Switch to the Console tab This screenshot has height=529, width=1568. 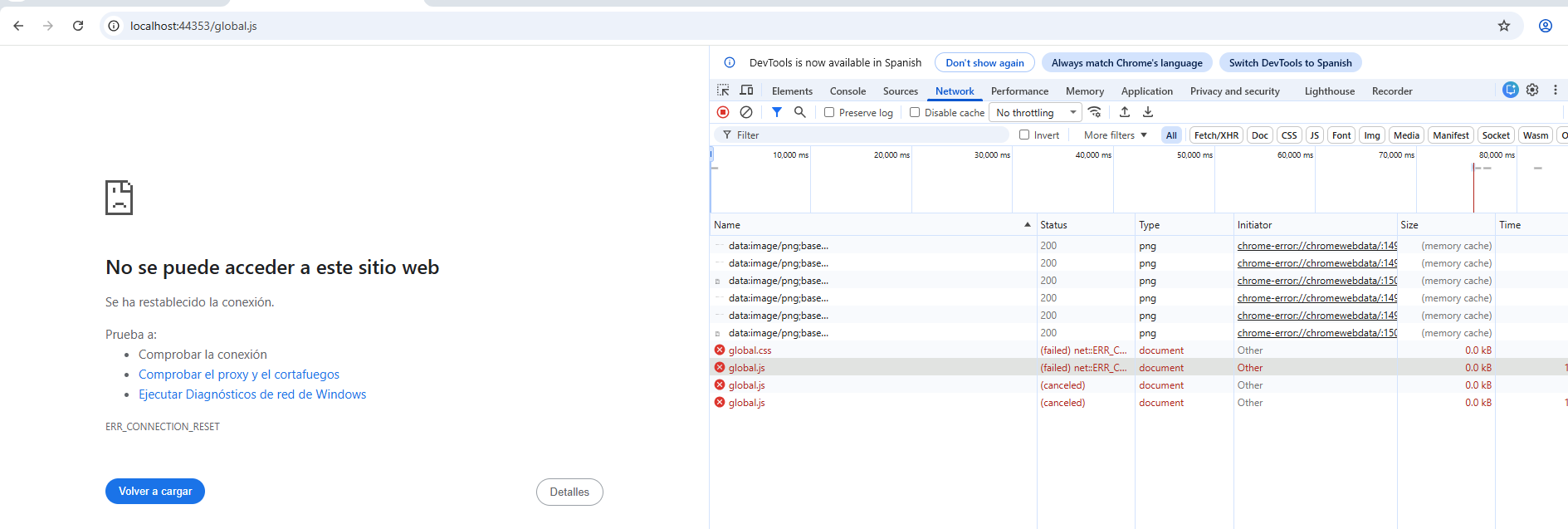pyautogui.click(x=848, y=91)
